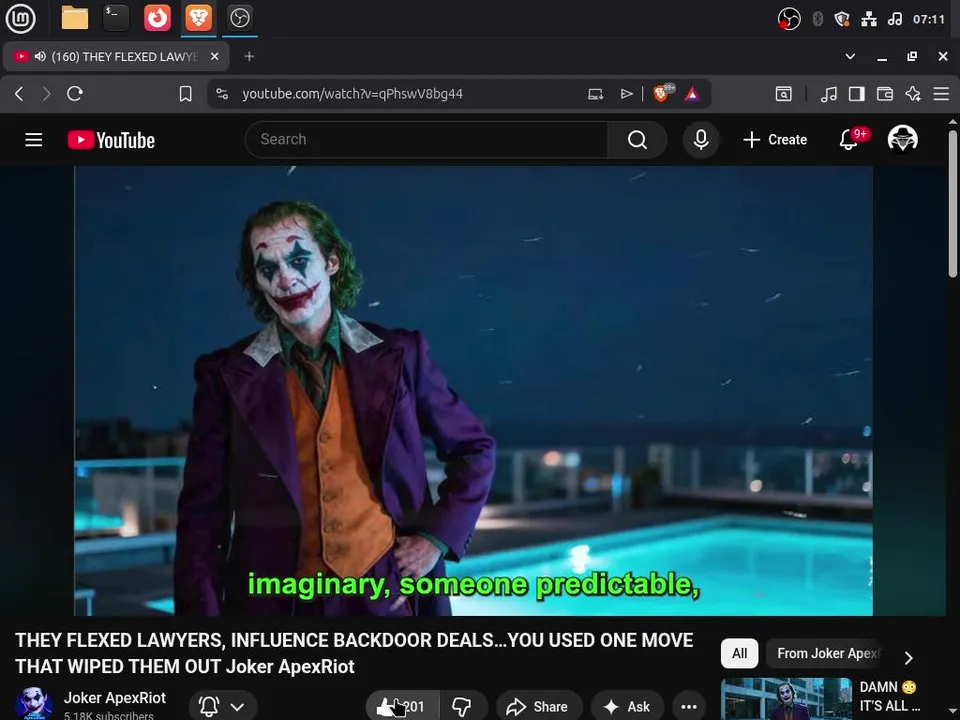Select the THEY FLEXED LAWYE browser tab
This screenshot has width=960, height=720.
[116, 56]
